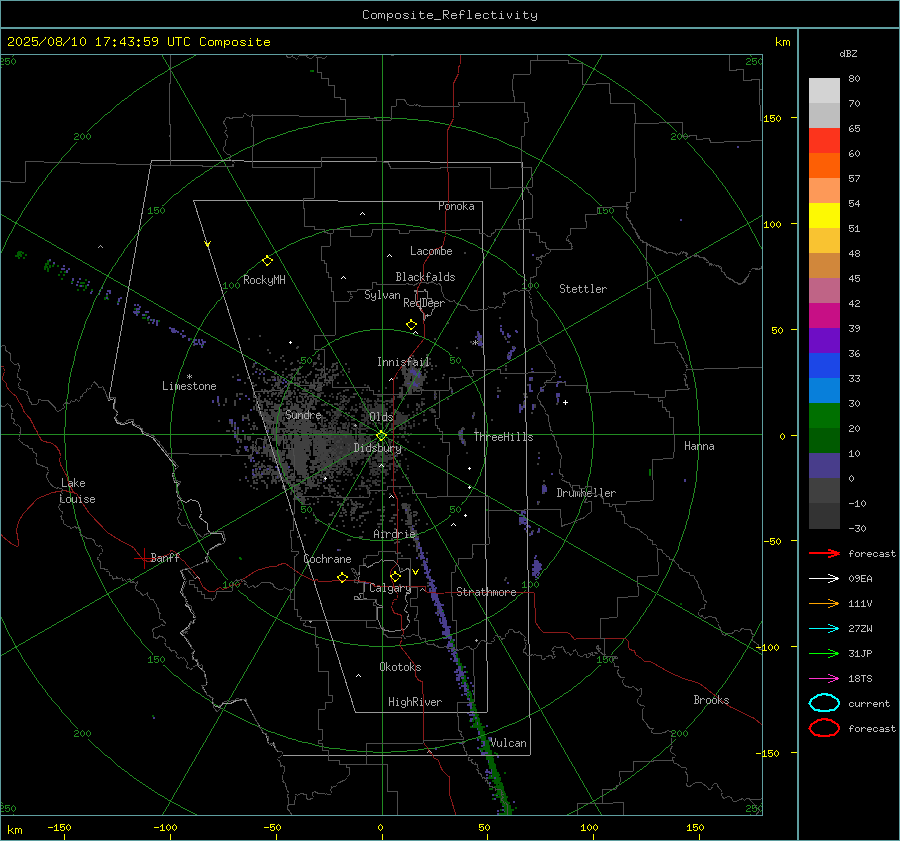900x841 pixels.
Task: Click the Ponoka city label
Action: [x=456, y=206]
